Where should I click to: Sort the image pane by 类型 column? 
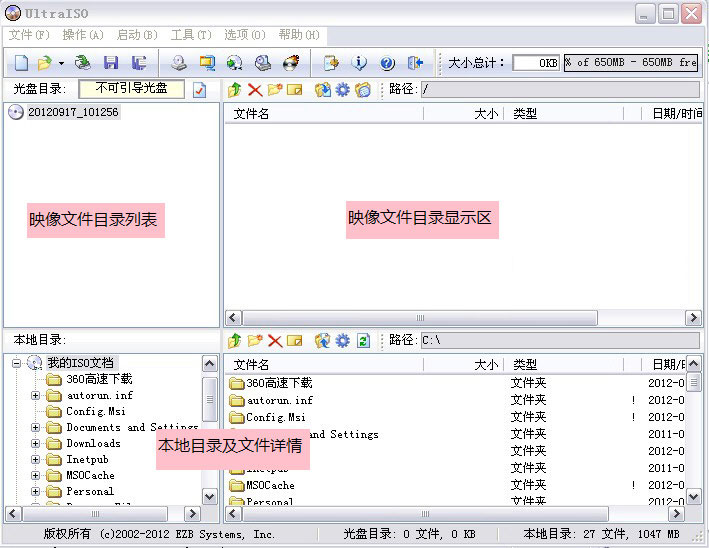[x=563, y=114]
